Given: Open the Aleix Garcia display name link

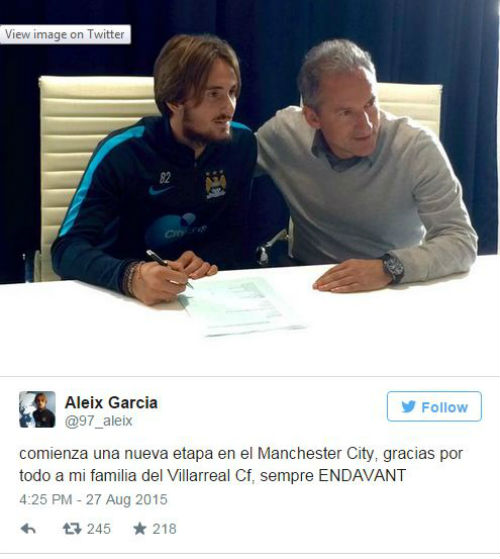Looking at the screenshot, I should click(111, 402).
